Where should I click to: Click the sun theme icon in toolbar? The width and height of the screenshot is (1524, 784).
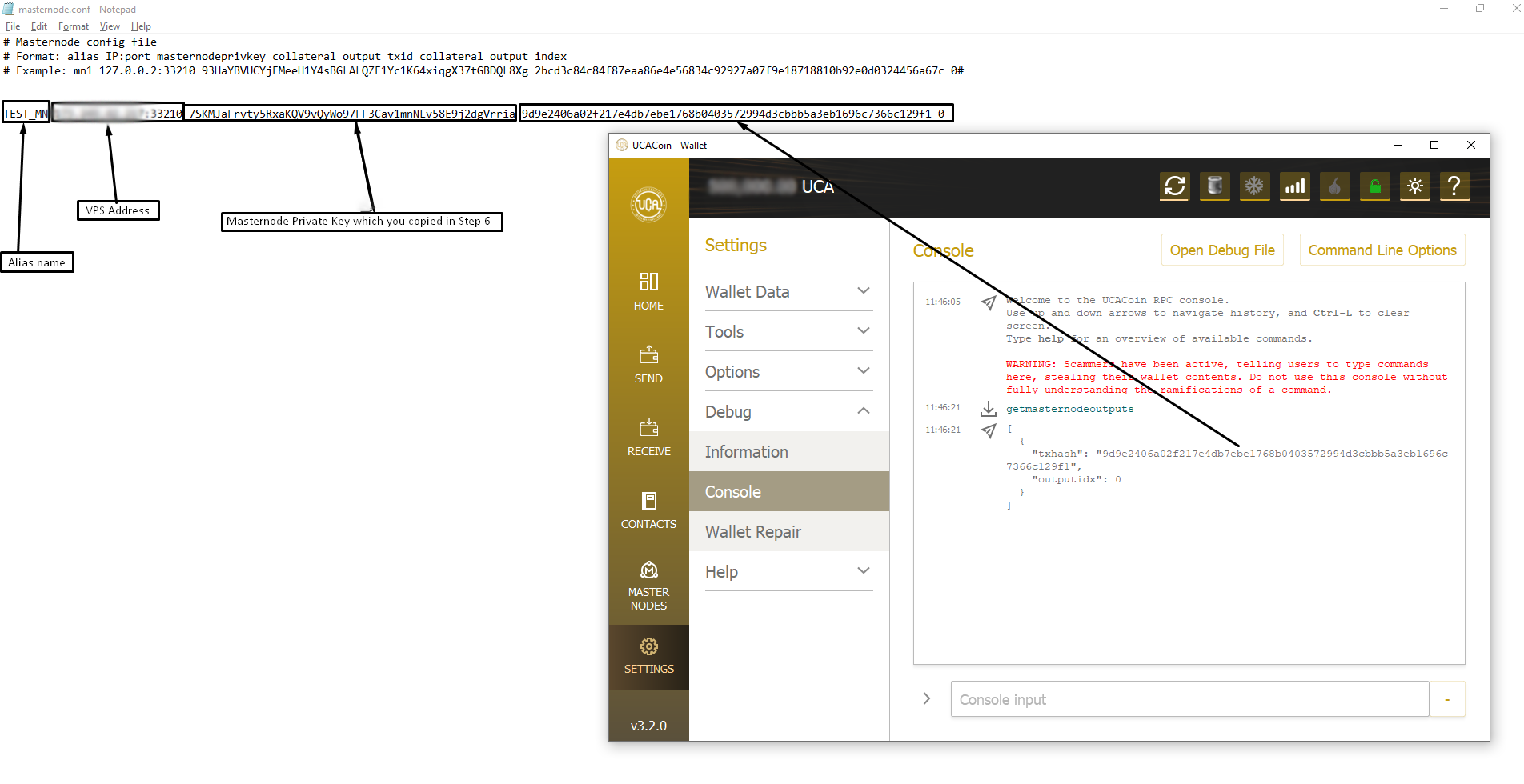tap(1414, 186)
